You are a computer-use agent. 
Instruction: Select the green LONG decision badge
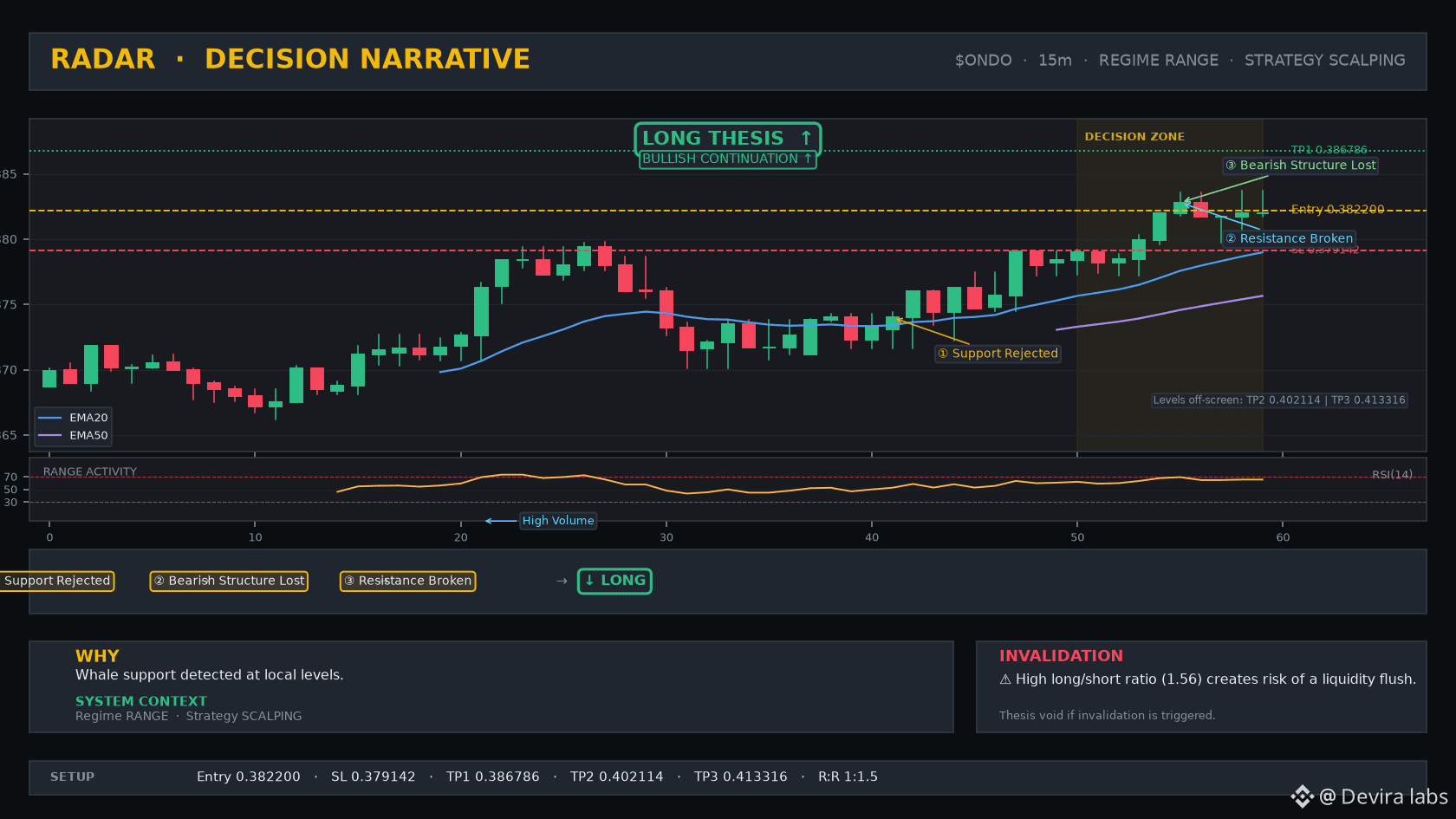(614, 581)
